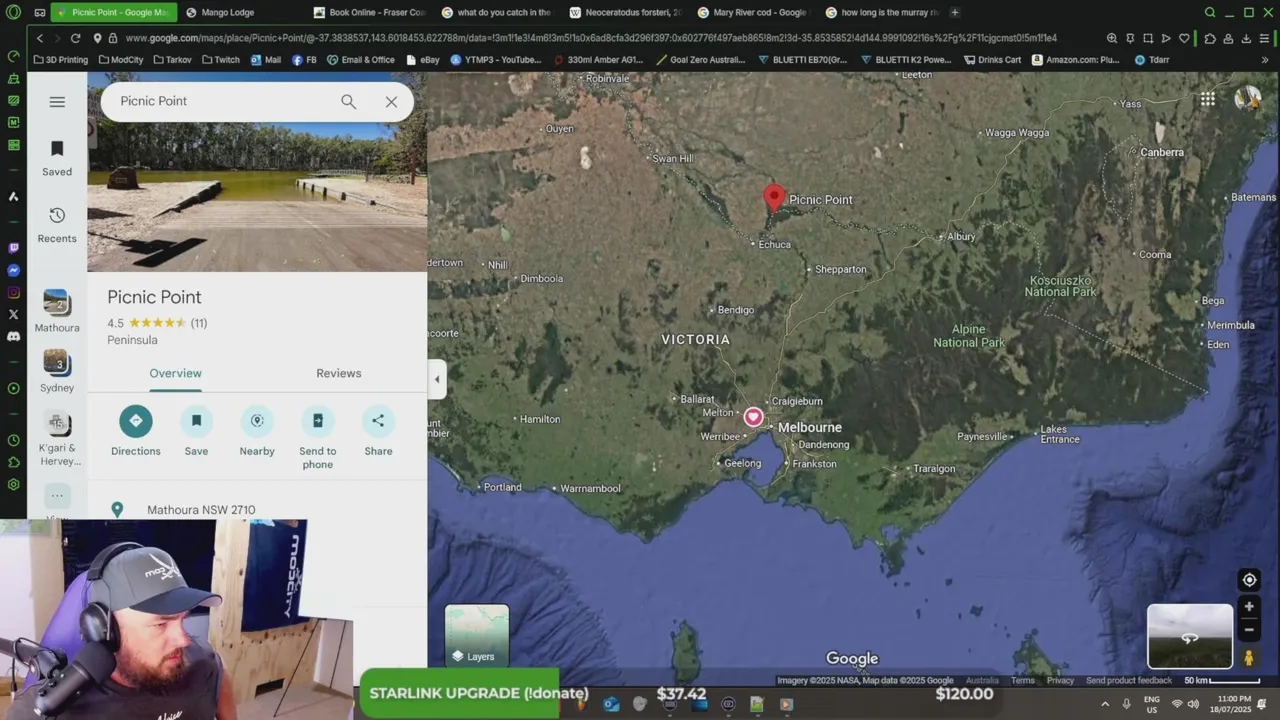The width and height of the screenshot is (1280, 720).
Task: Open the browser extensions icon
Action: click(x=1210, y=38)
